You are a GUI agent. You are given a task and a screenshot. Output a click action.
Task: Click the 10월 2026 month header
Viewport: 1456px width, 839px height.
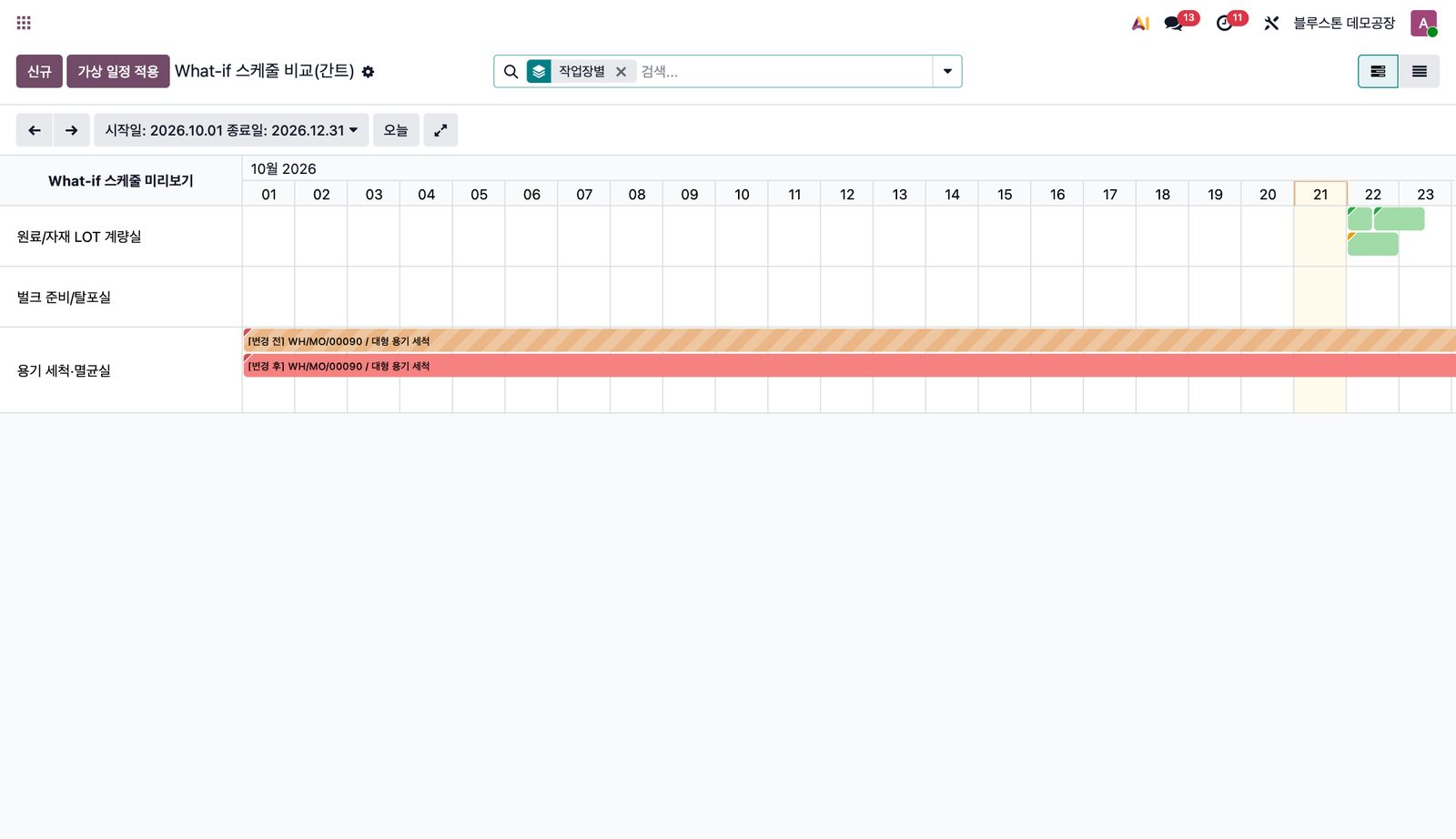pos(284,169)
